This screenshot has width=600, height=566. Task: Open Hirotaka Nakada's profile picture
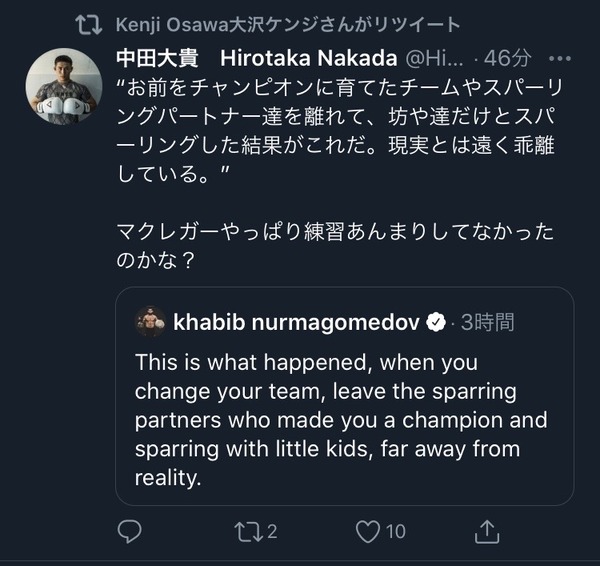[x=63, y=86]
